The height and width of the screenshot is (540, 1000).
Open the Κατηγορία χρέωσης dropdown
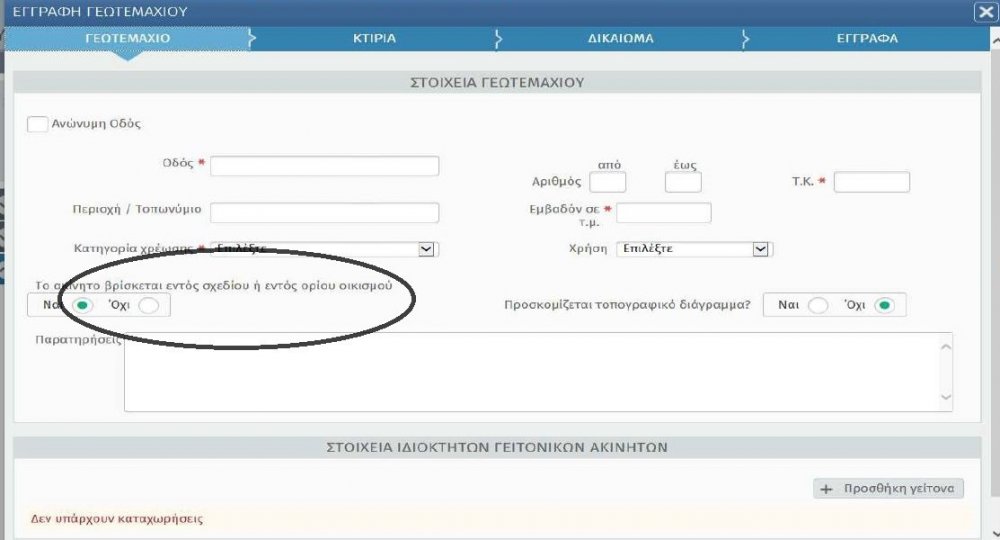pos(426,249)
